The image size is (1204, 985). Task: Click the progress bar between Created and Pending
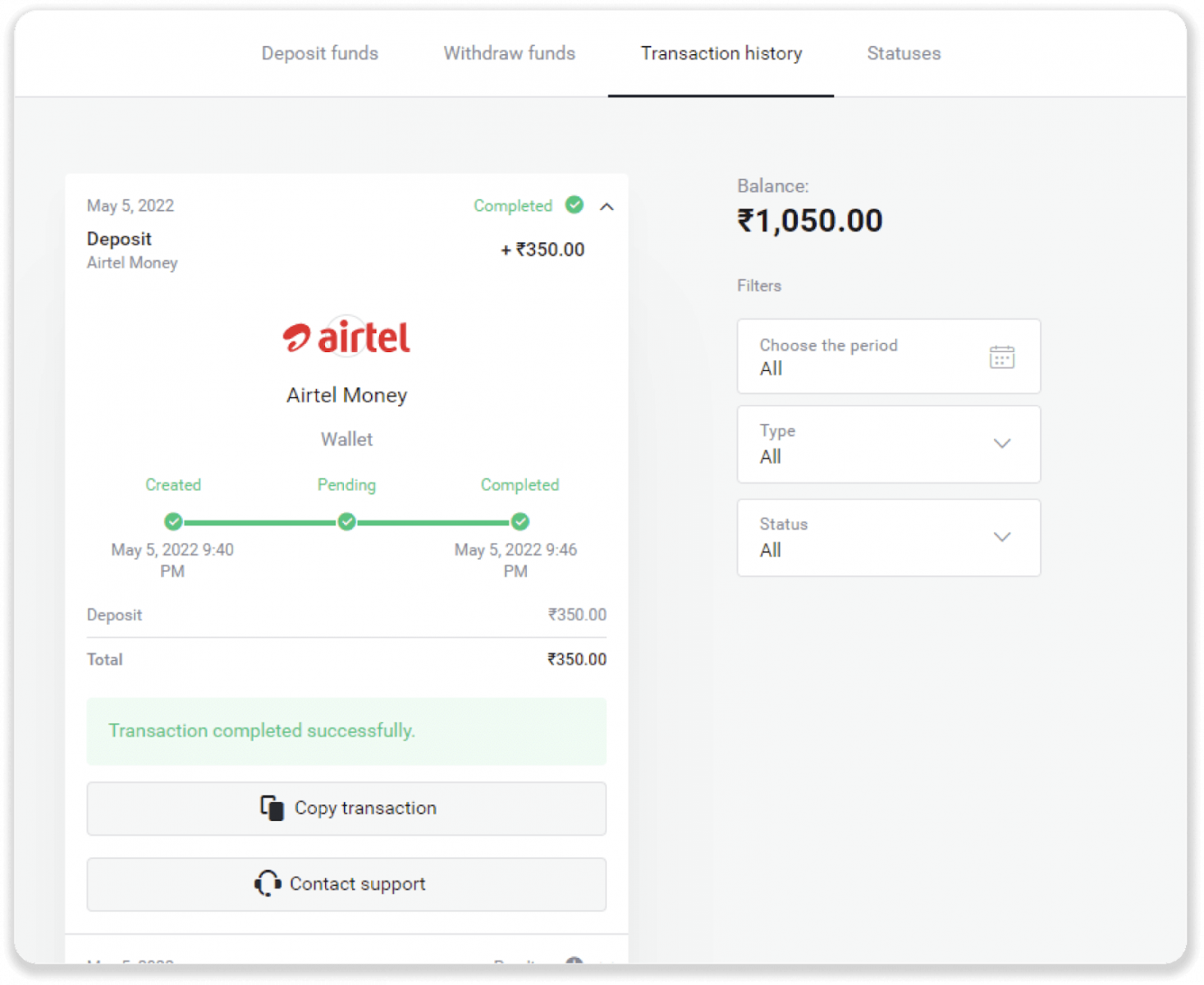point(259,522)
